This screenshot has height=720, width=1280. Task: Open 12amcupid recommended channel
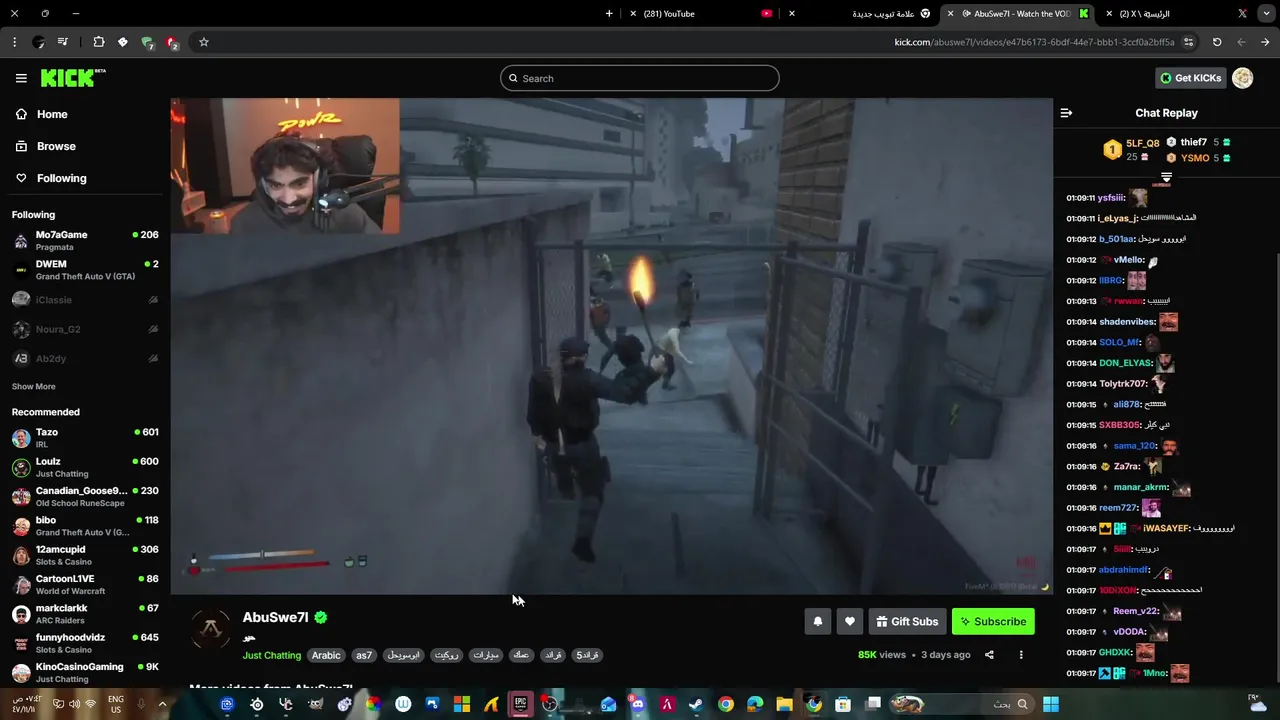pos(85,555)
